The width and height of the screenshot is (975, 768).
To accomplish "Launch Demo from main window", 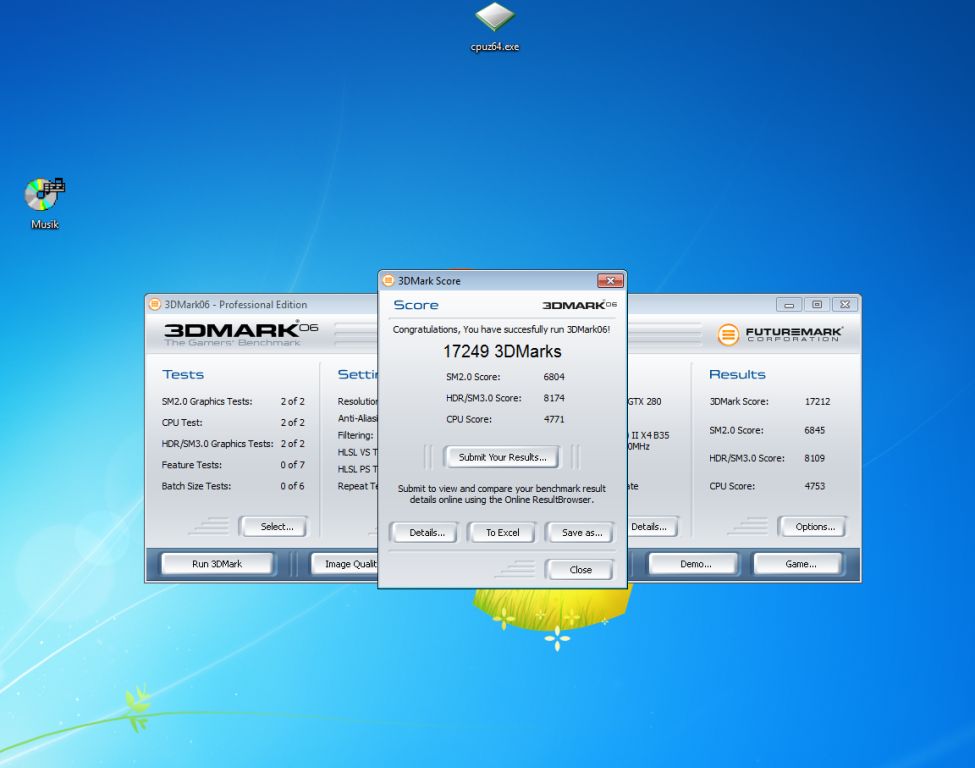I will [695, 564].
